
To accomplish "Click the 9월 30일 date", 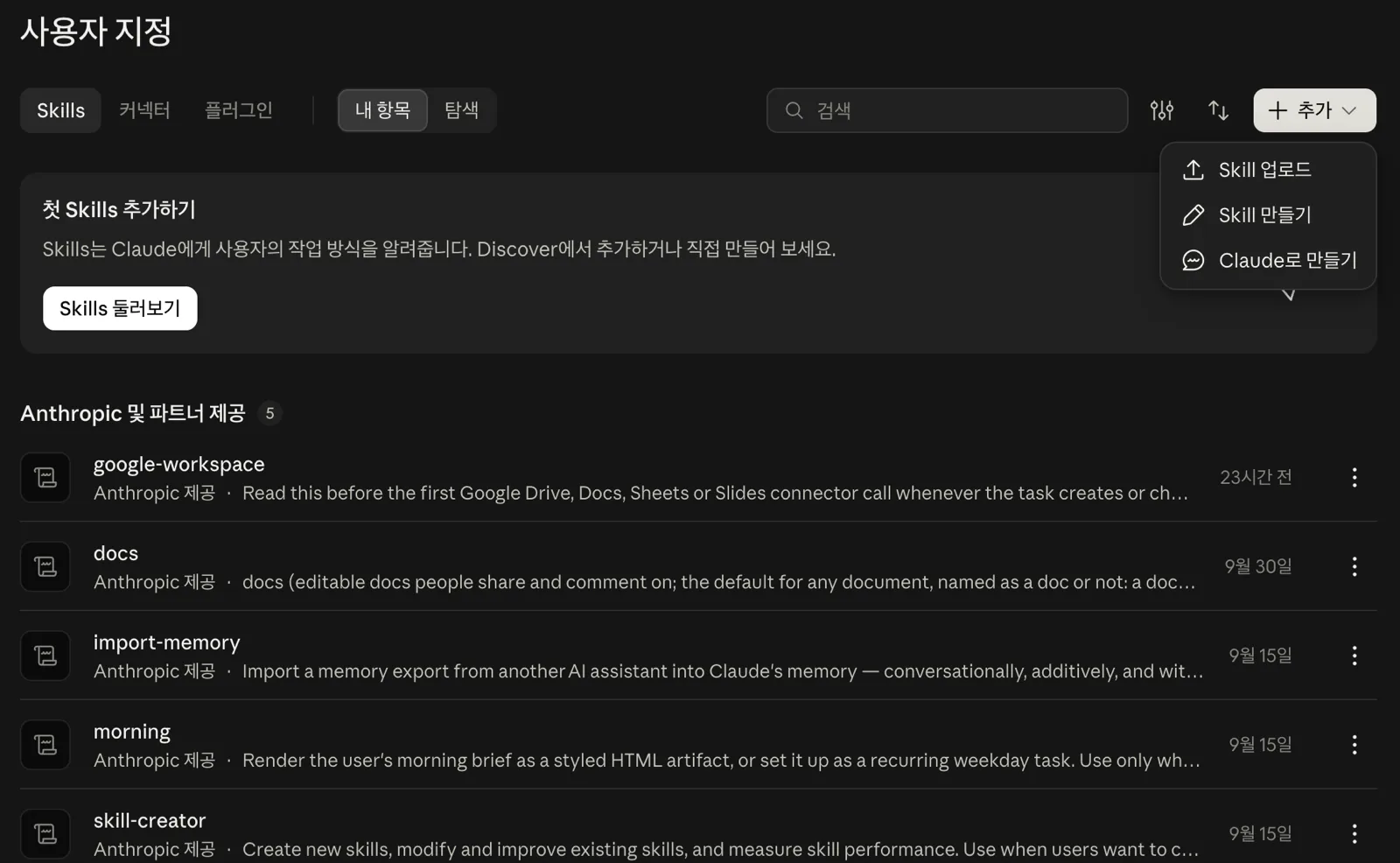I will click(x=1258, y=566).
